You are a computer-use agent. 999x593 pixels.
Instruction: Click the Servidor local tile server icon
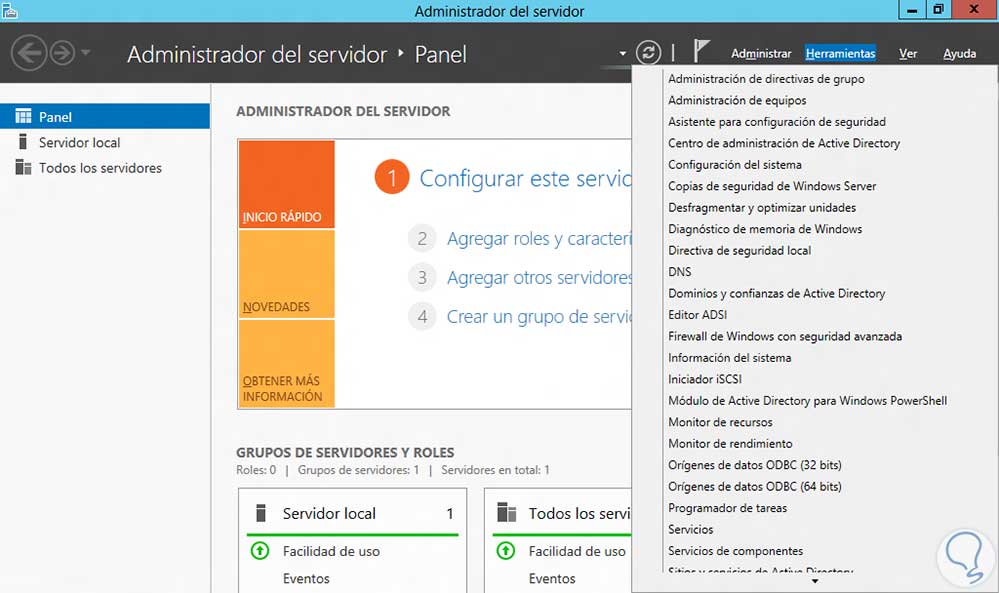pos(260,513)
